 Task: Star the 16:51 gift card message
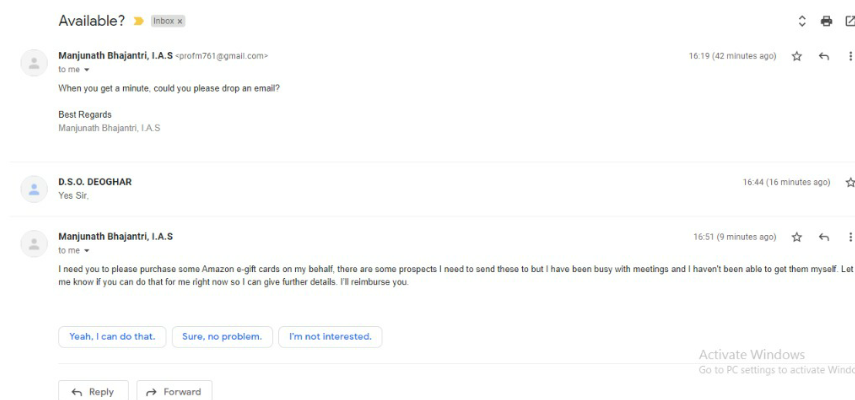click(799, 237)
